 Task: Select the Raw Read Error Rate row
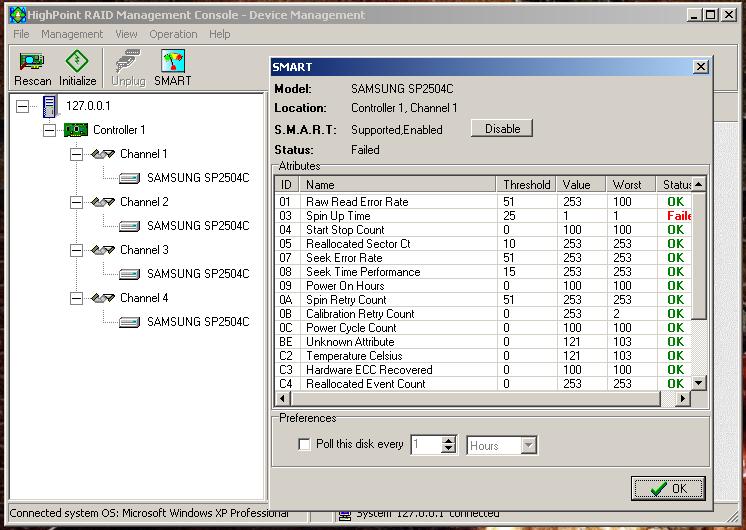tap(483, 202)
